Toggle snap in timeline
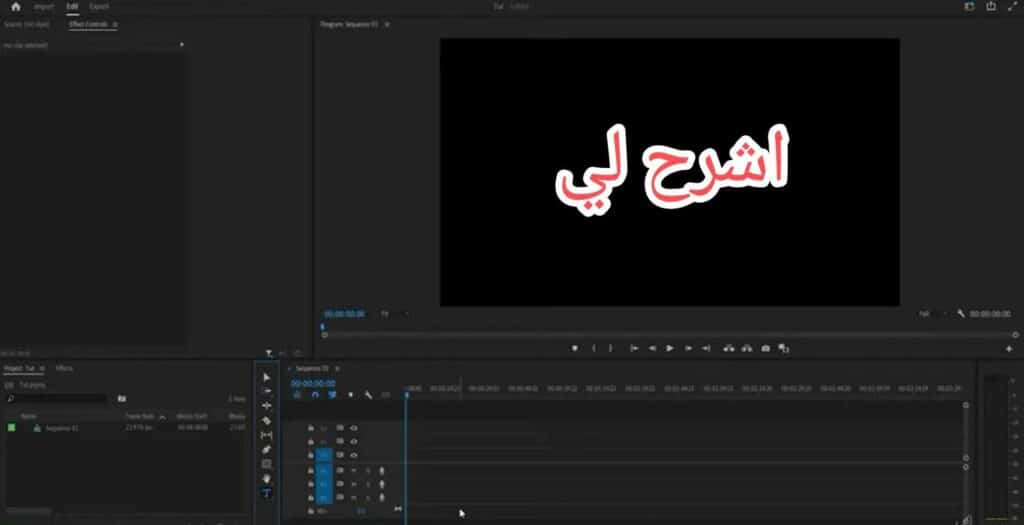This screenshot has width=1024, height=525. click(315, 395)
